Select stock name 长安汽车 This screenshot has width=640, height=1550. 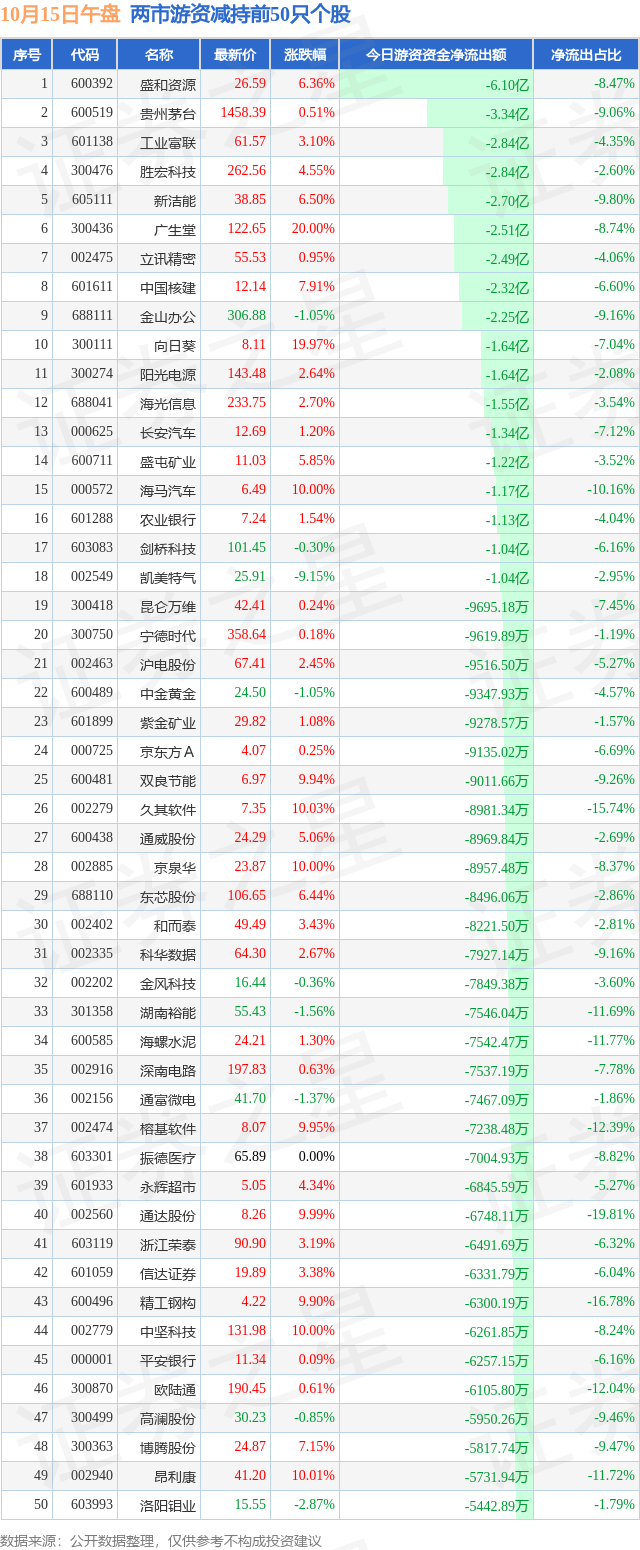(x=168, y=432)
